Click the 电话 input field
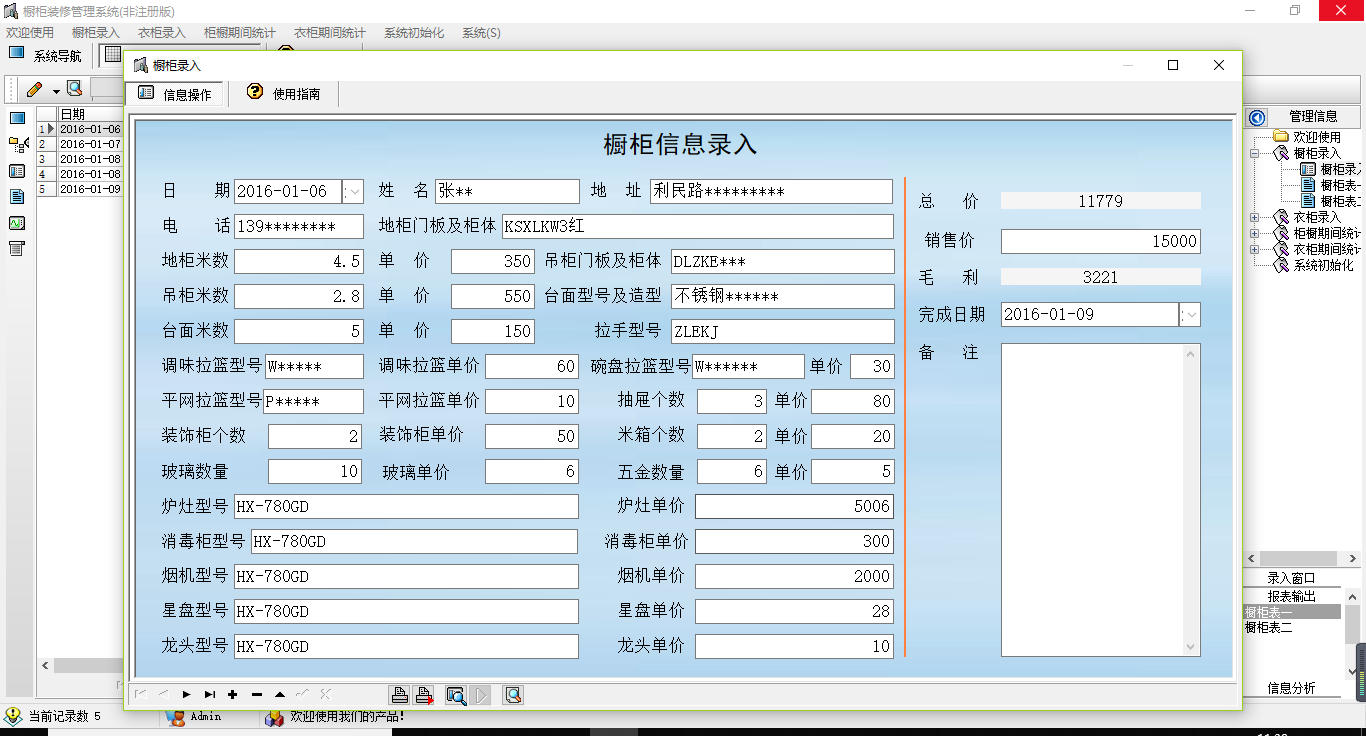 pyautogui.click(x=299, y=226)
